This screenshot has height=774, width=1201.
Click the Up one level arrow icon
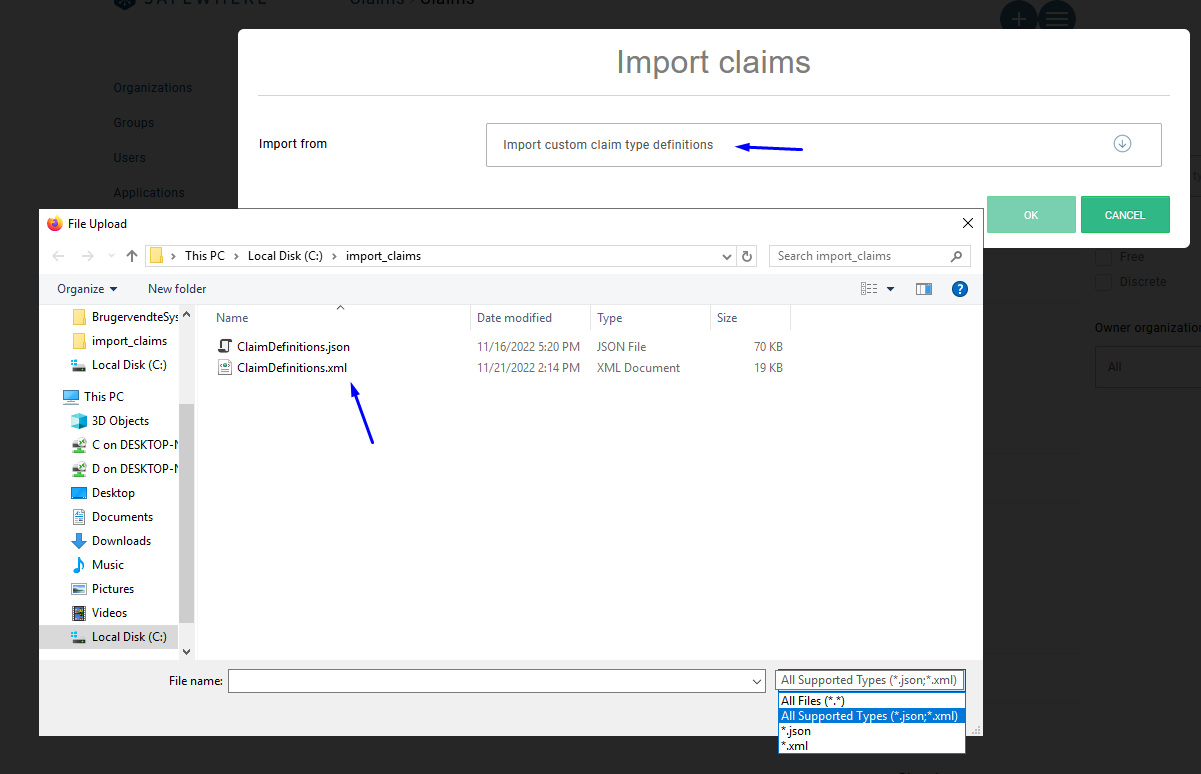pos(132,256)
